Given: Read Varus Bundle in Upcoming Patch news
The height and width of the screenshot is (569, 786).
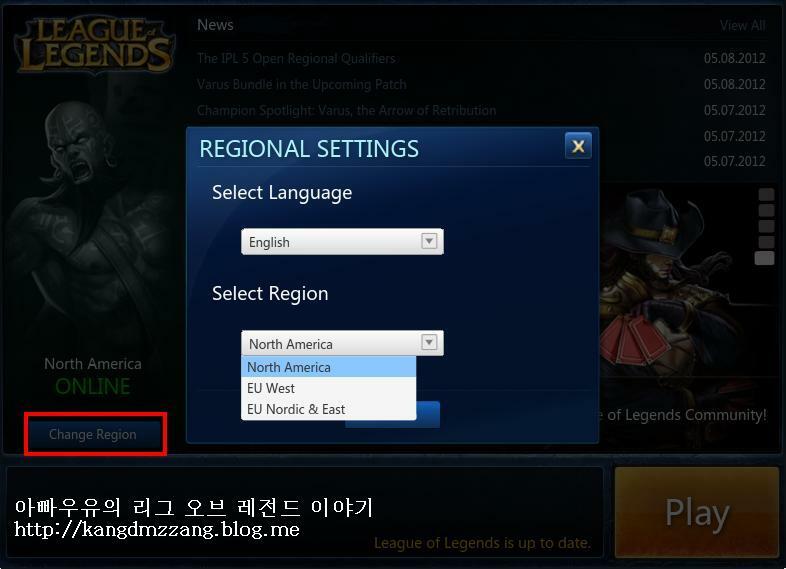Looking at the screenshot, I should (x=302, y=84).
